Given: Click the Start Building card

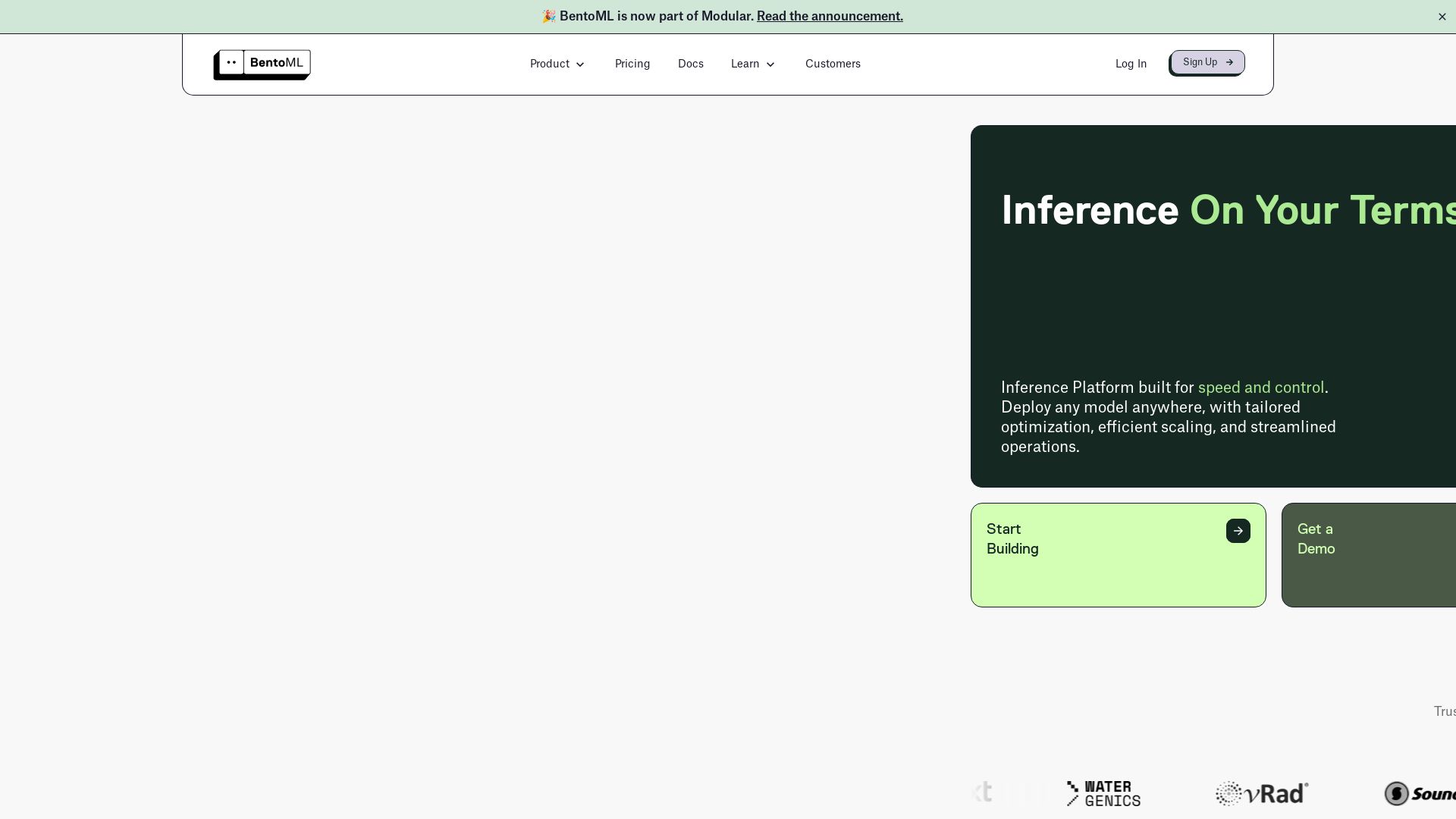Looking at the screenshot, I should pos(1119,555).
